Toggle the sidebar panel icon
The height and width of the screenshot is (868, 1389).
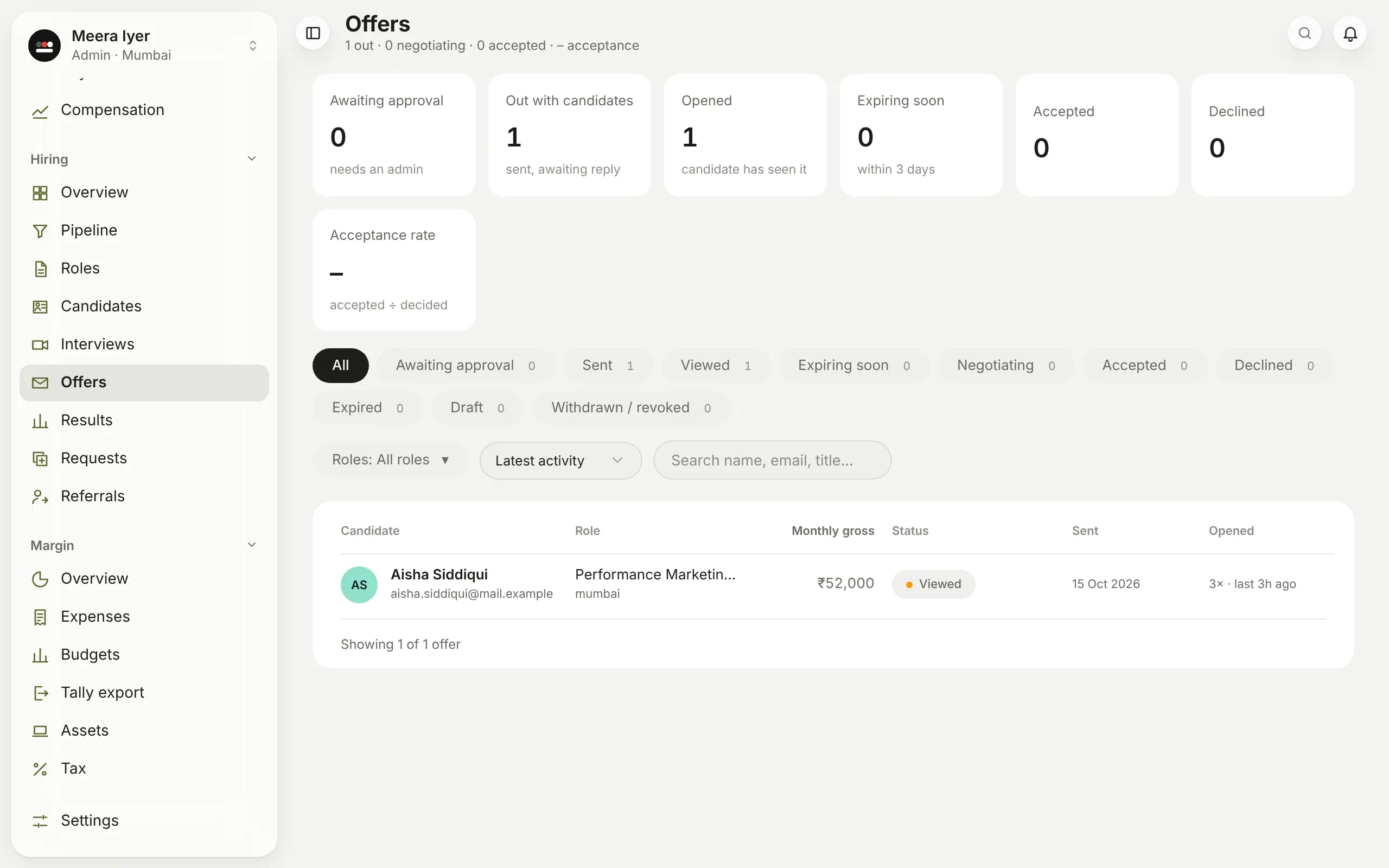pos(313,33)
